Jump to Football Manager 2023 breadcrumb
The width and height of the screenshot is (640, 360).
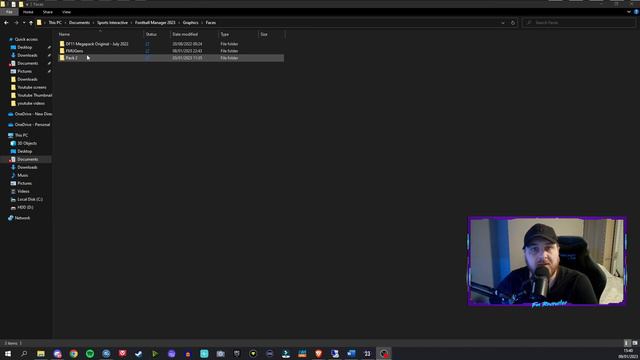(155, 23)
